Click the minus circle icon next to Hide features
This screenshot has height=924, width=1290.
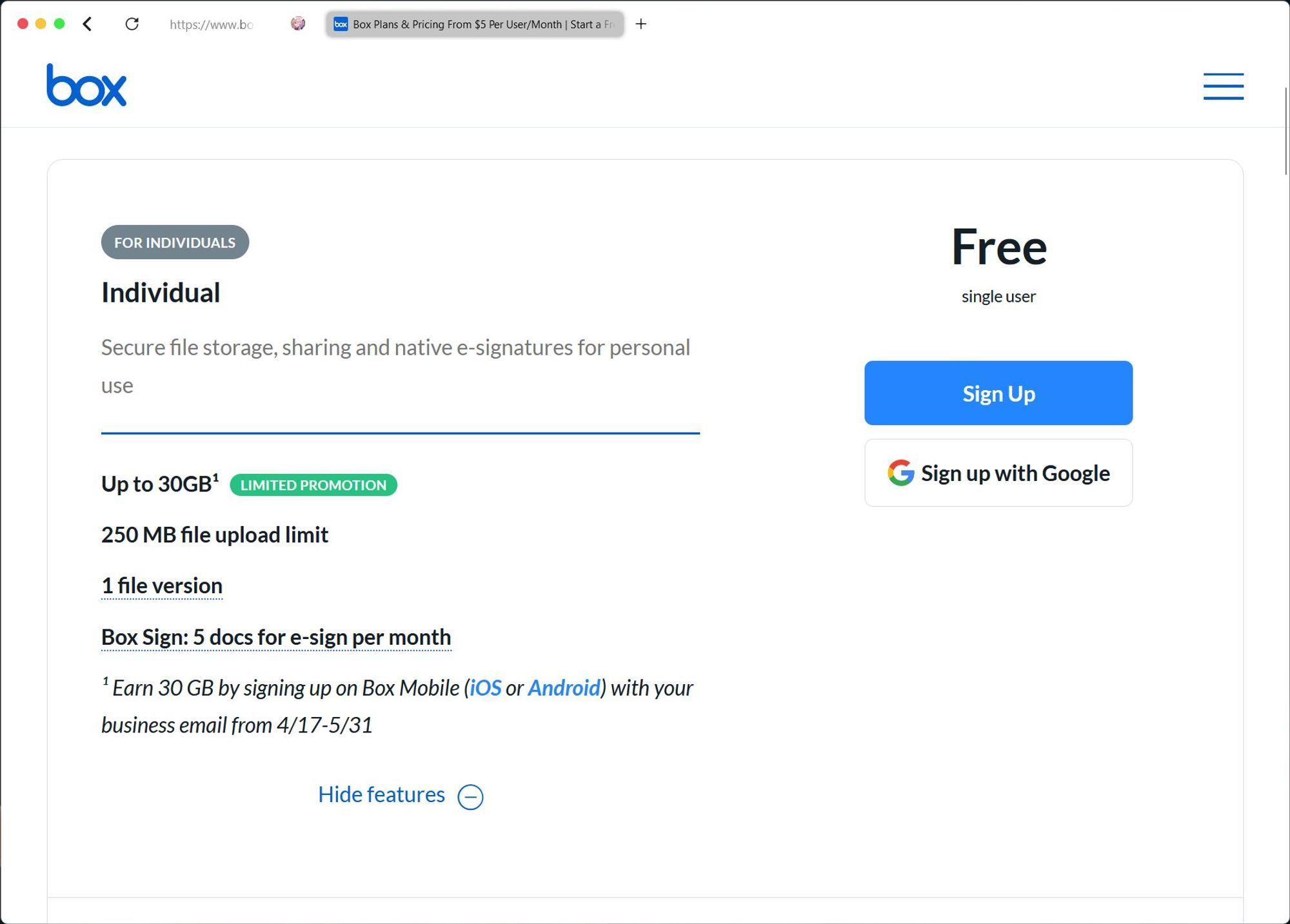(x=470, y=797)
